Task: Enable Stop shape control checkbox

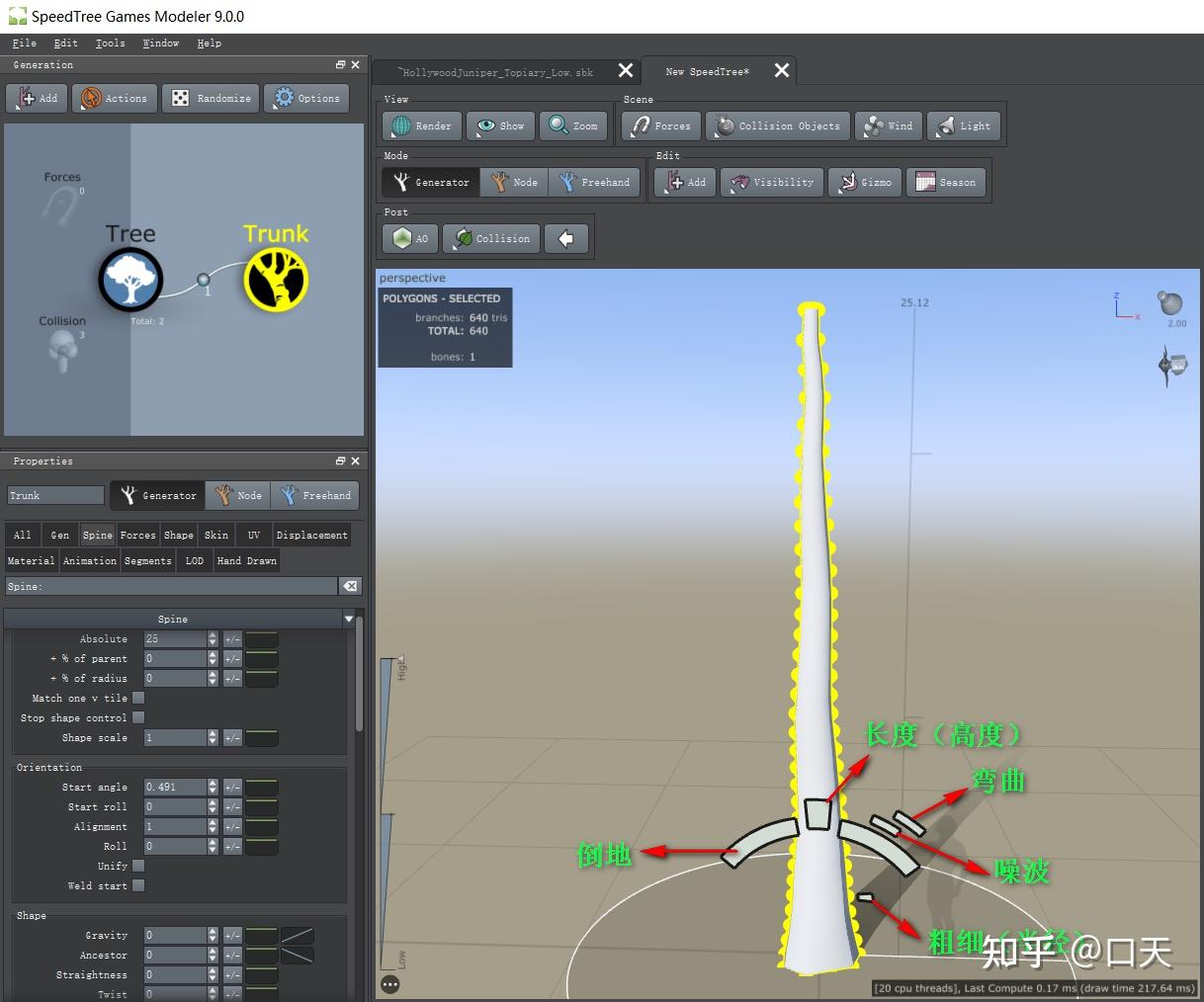Action: pyautogui.click(x=138, y=718)
